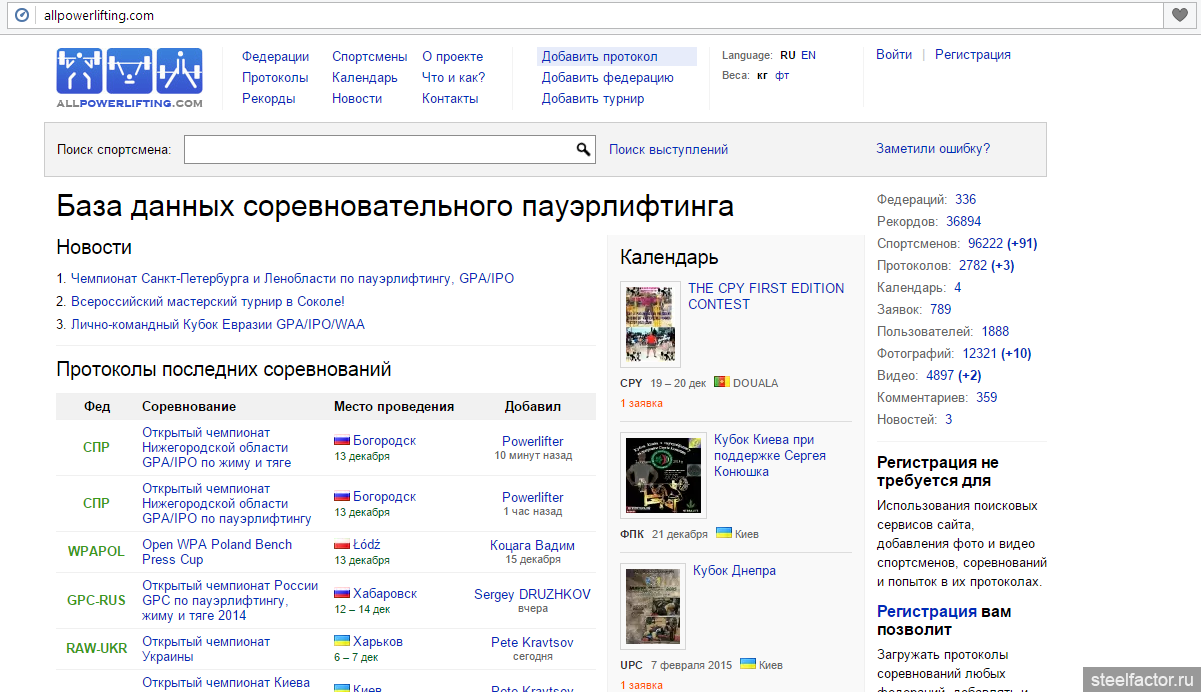The width and height of the screenshot is (1201, 692).
Task: Click the search magnifier icon
Action: (x=583, y=149)
